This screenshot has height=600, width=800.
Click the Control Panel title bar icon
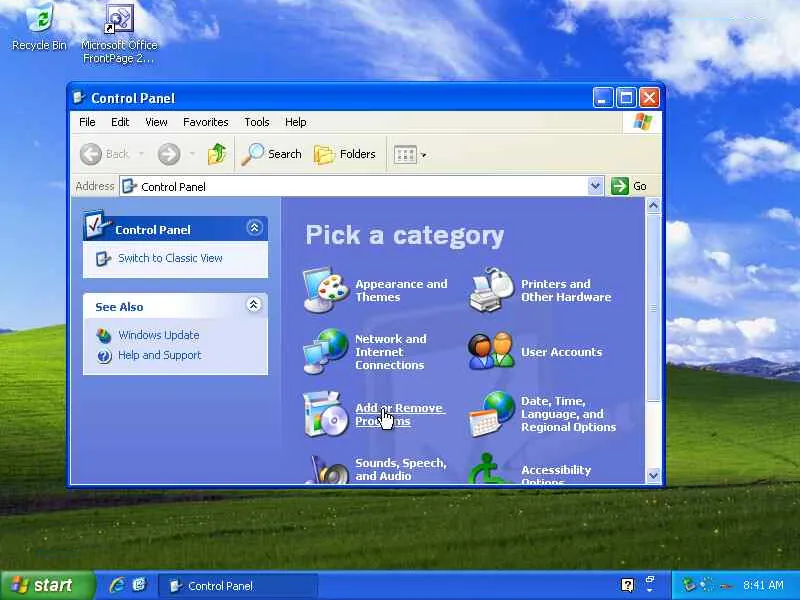pyautogui.click(x=79, y=97)
